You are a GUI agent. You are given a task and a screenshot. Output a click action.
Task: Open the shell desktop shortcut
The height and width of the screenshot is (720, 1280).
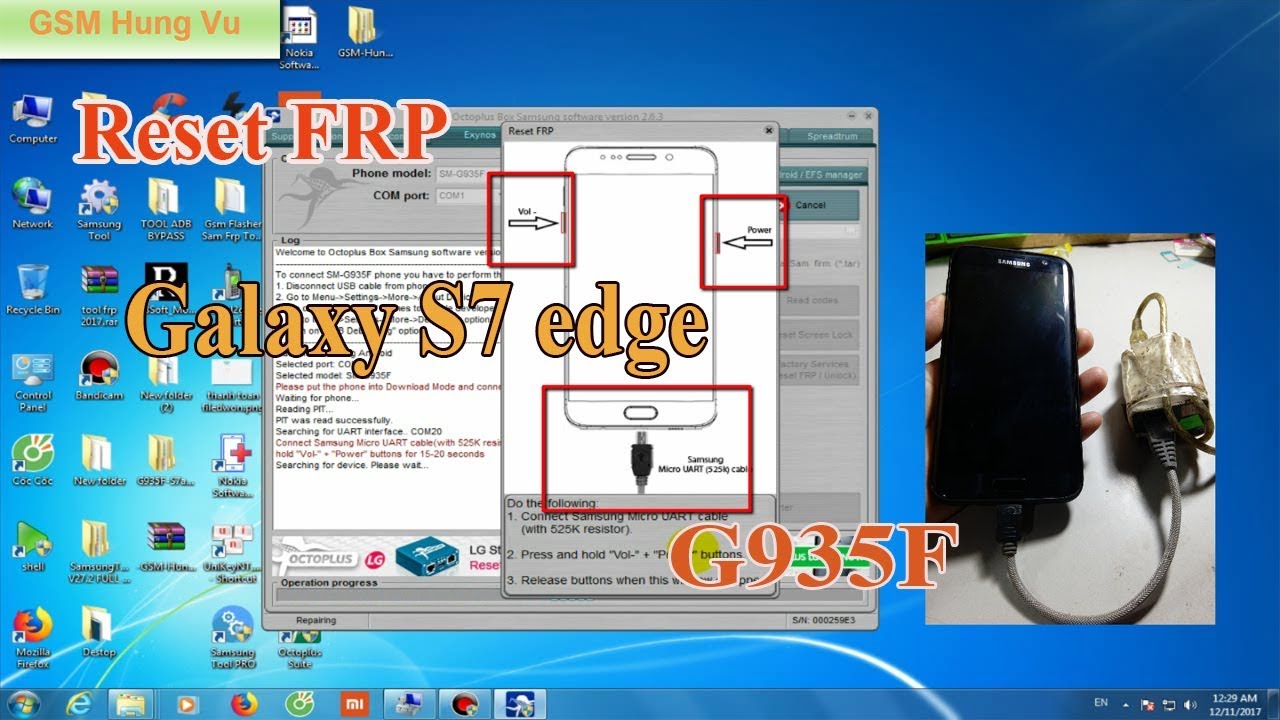(x=33, y=546)
